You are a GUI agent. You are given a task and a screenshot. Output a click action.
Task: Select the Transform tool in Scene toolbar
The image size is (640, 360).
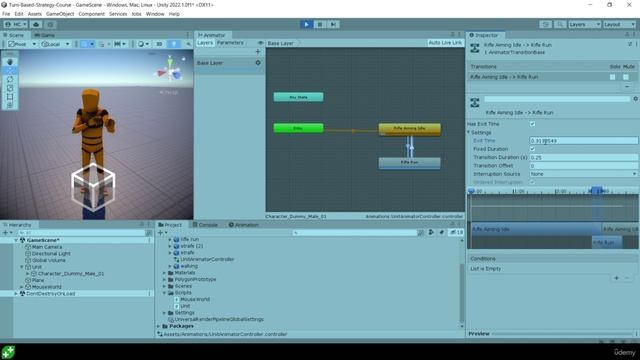(10, 105)
